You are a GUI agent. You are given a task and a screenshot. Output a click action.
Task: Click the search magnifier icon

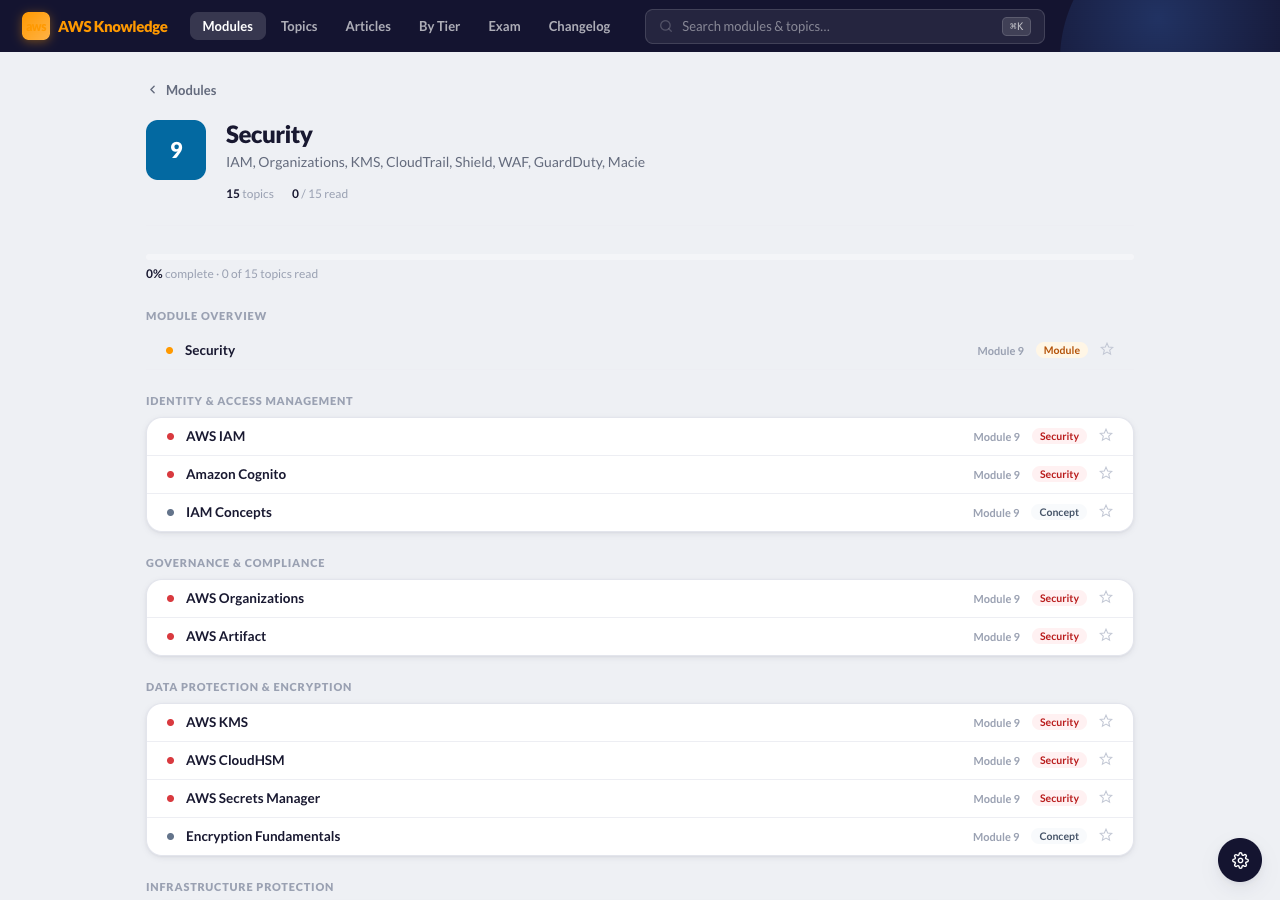[666, 26]
